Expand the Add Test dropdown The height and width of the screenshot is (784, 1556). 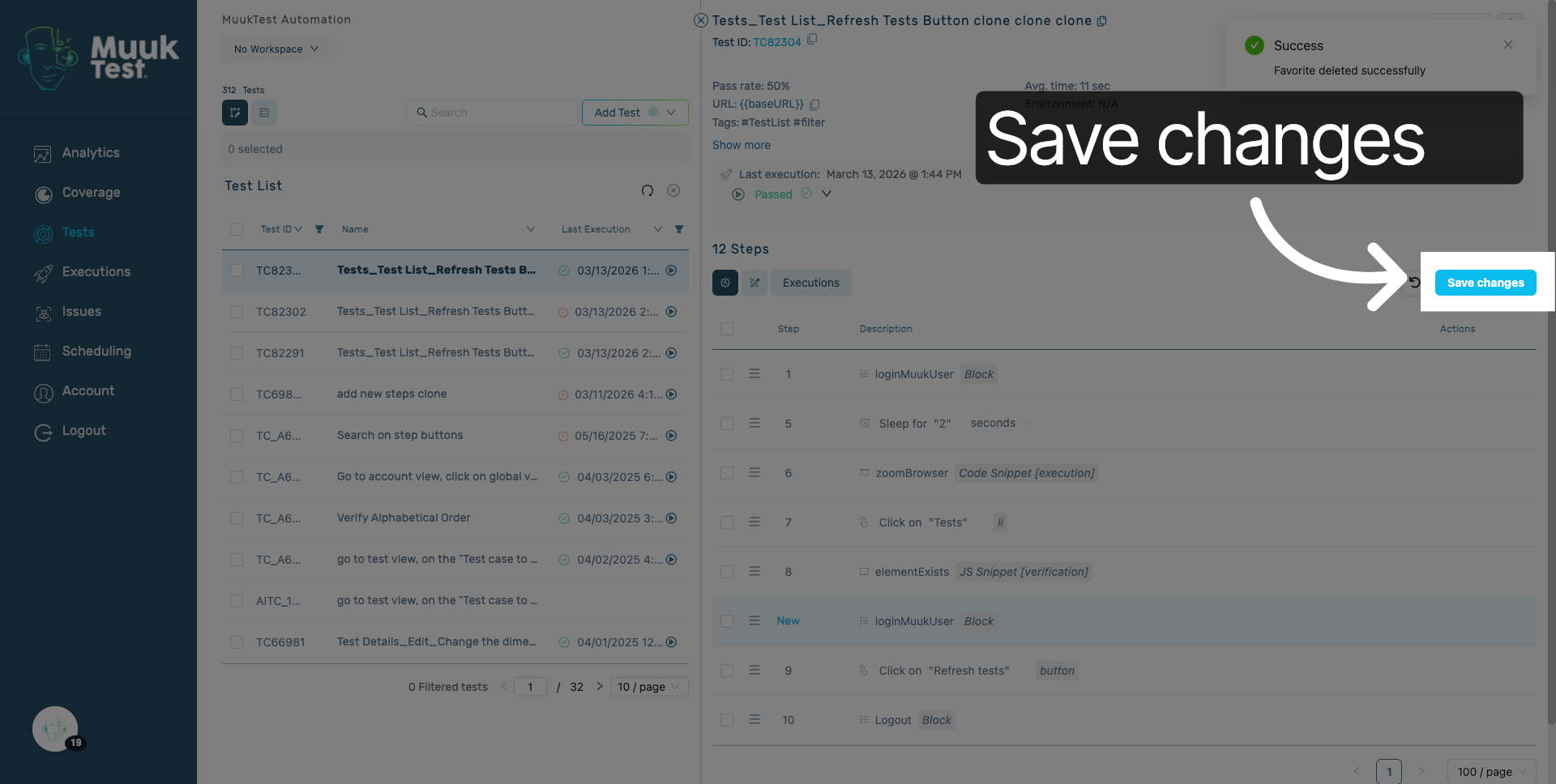[671, 113]
